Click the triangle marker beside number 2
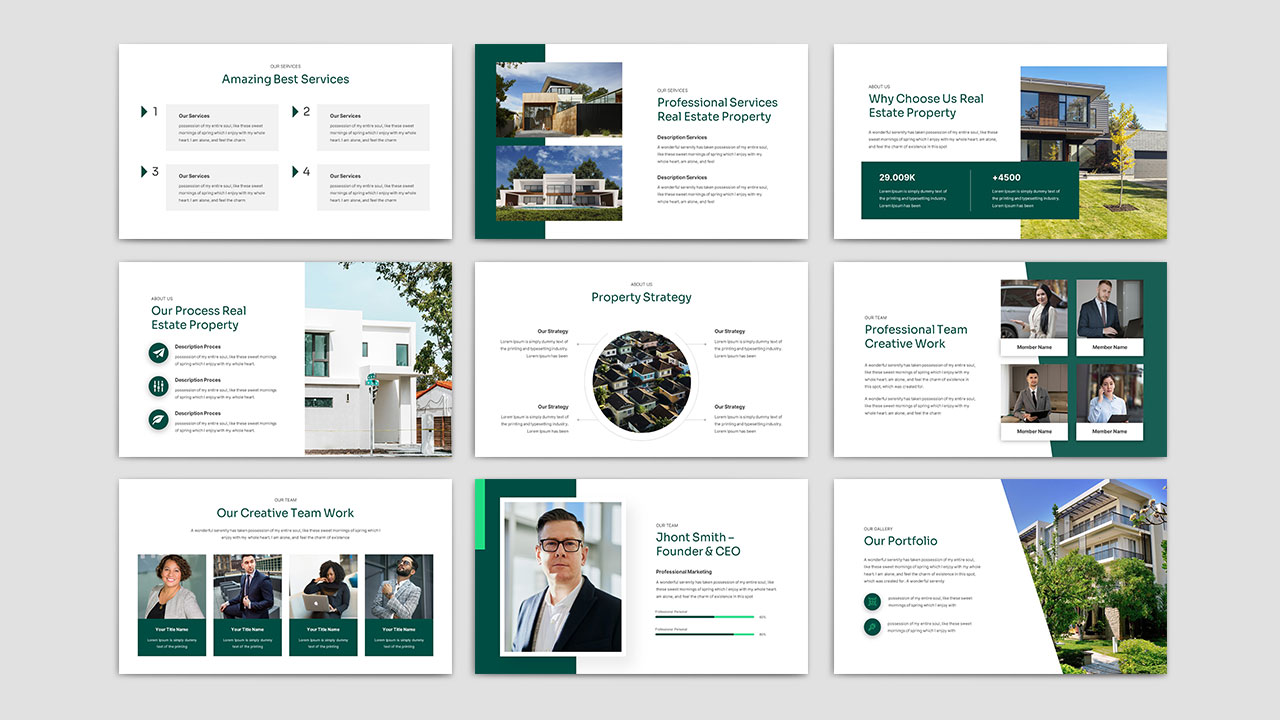This screenshot has width=1280, height=720. (x=296, y=112)
